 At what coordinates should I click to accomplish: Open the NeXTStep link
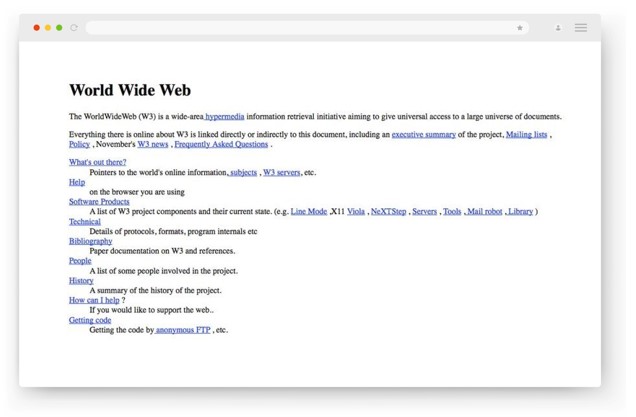point(388,211)
